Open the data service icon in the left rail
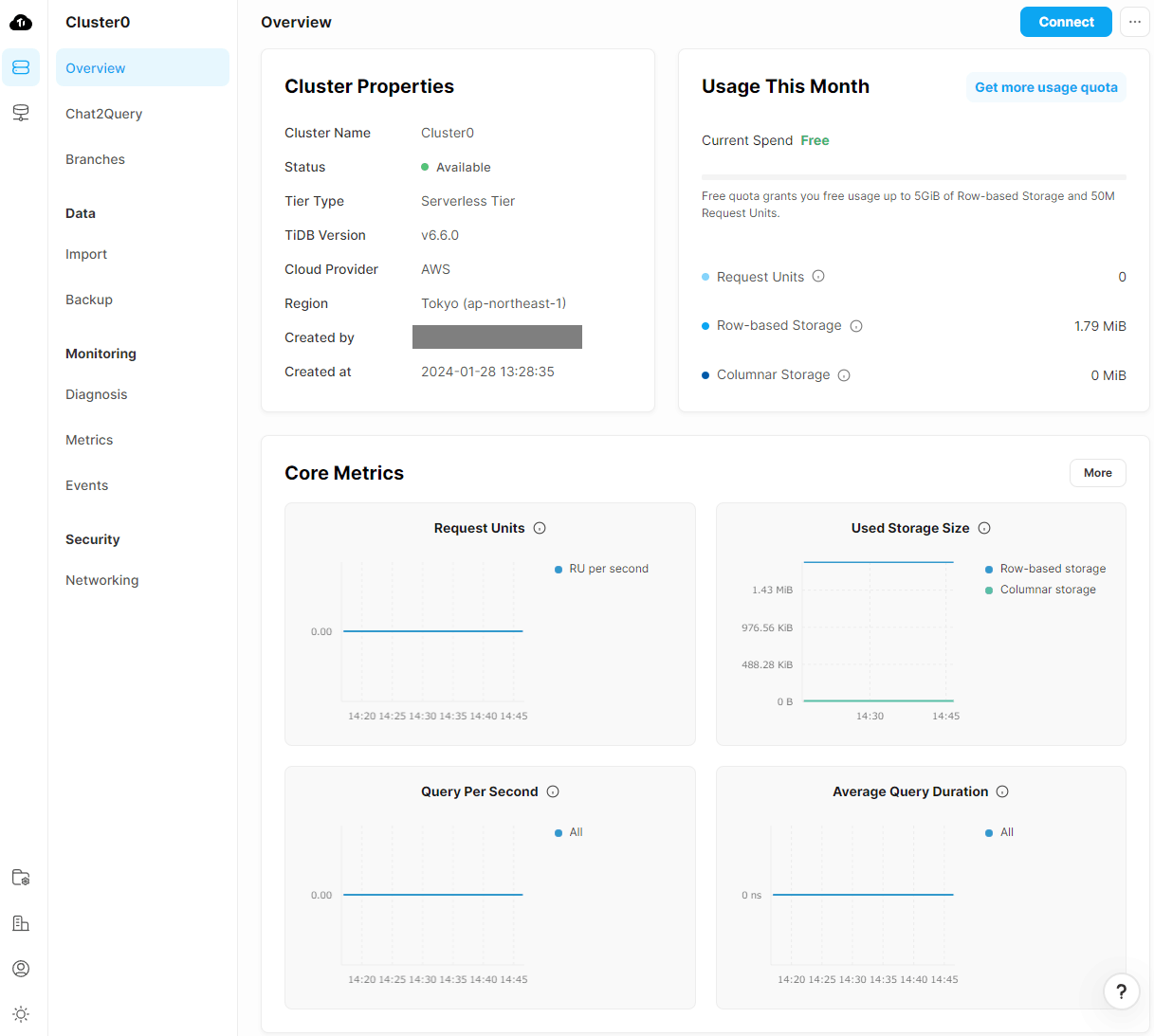This screenshot has height=1036, width=1154. [x=21, y=113]
